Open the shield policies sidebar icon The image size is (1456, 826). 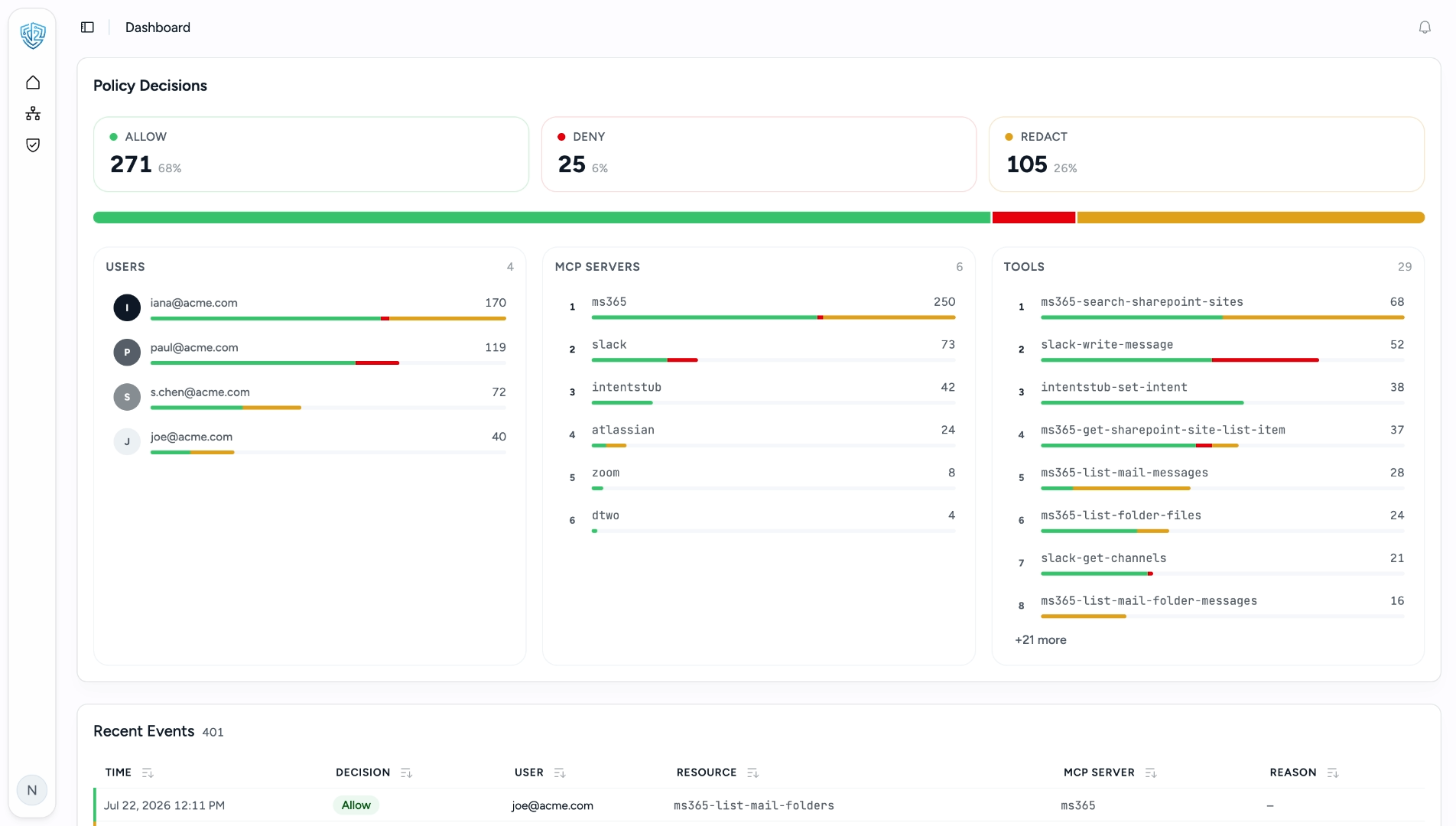33,145
